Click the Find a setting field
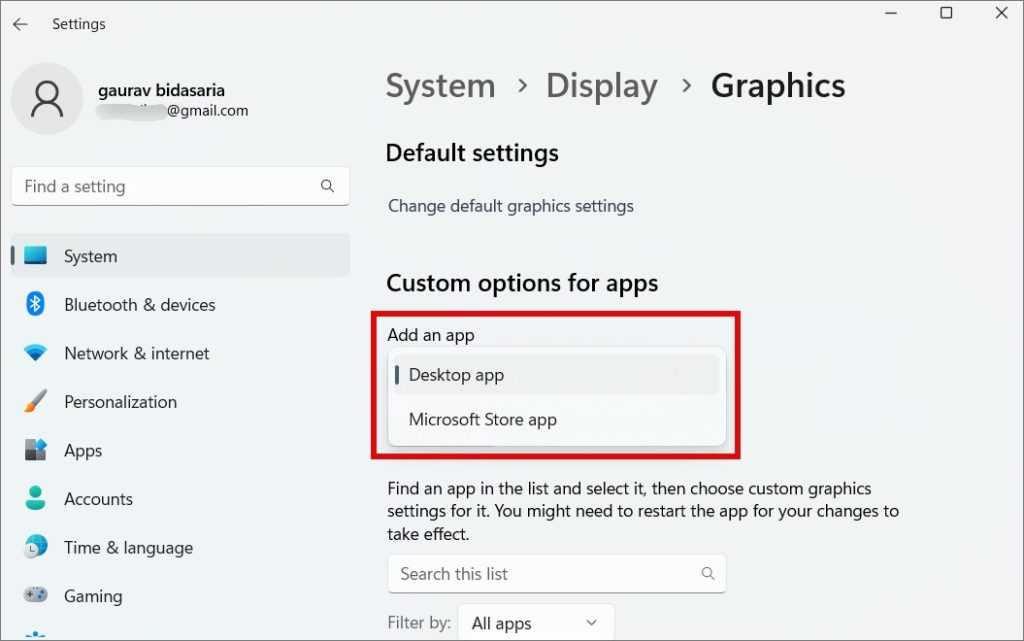 180,186
